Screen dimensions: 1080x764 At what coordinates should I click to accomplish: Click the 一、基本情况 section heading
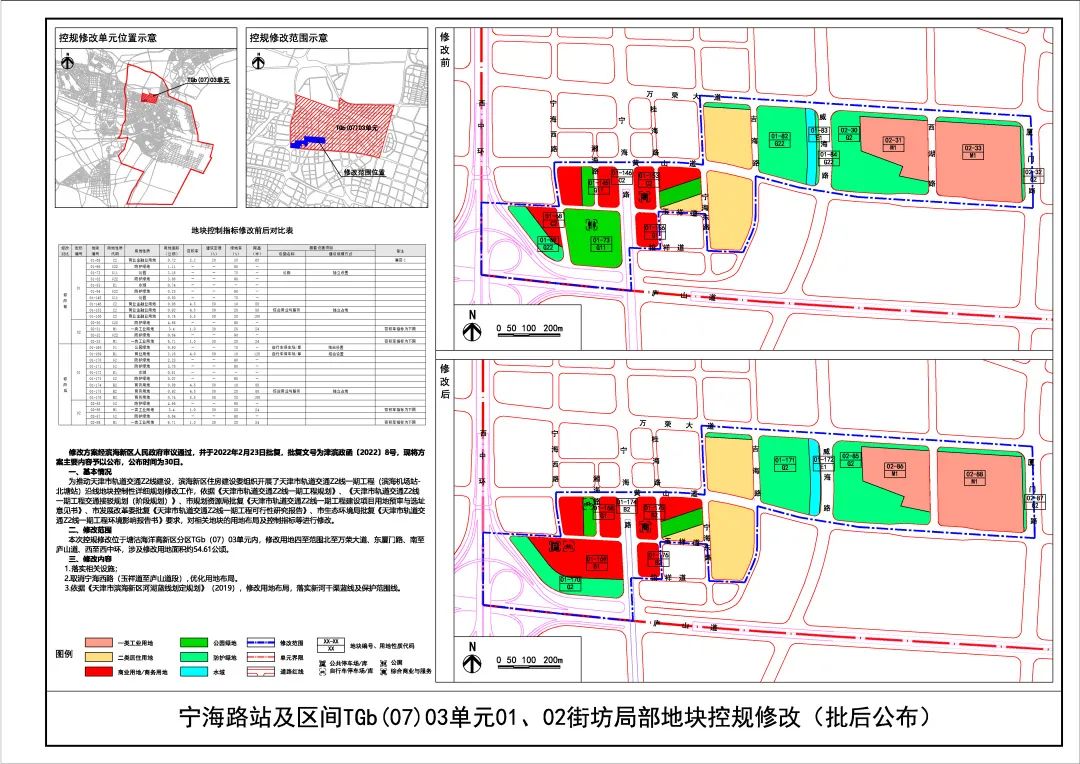[x=90, y=472]
